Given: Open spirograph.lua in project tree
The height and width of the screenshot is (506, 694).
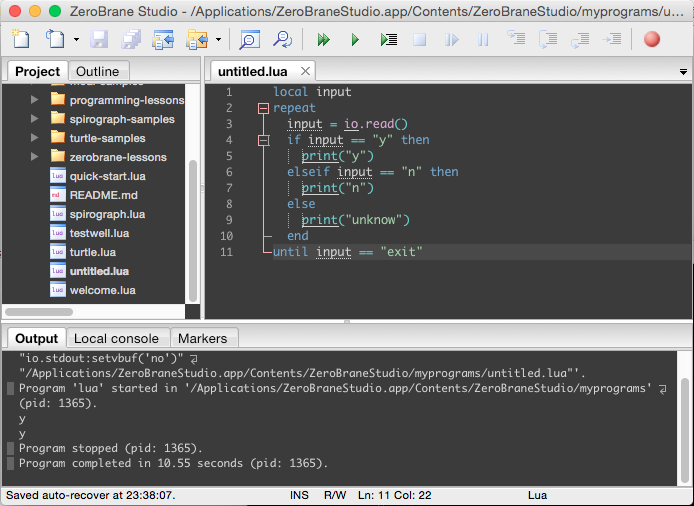Looking at the screenshot, I should 107,214.
